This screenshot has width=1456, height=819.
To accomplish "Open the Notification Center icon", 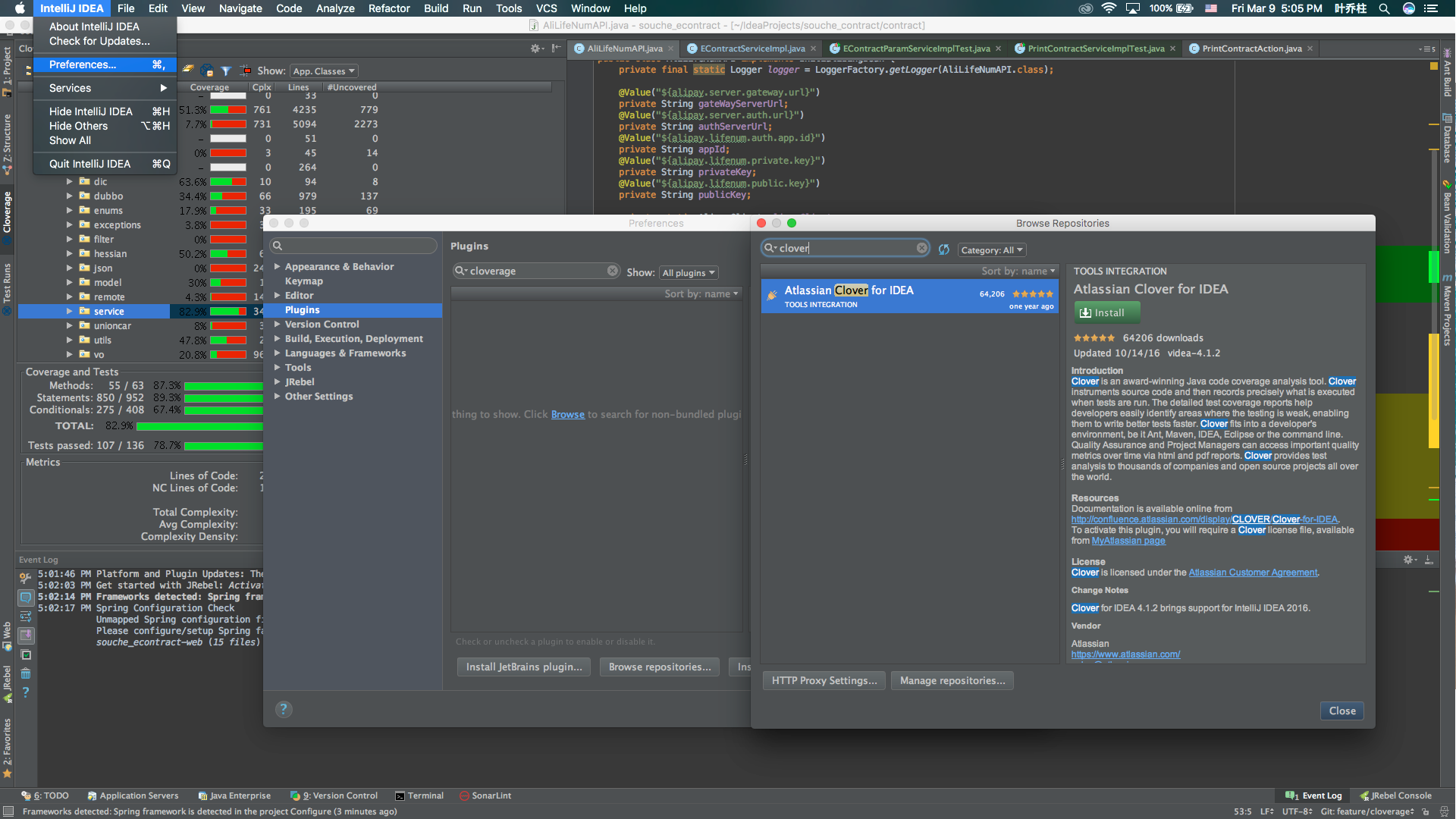I will point(1431,8).
